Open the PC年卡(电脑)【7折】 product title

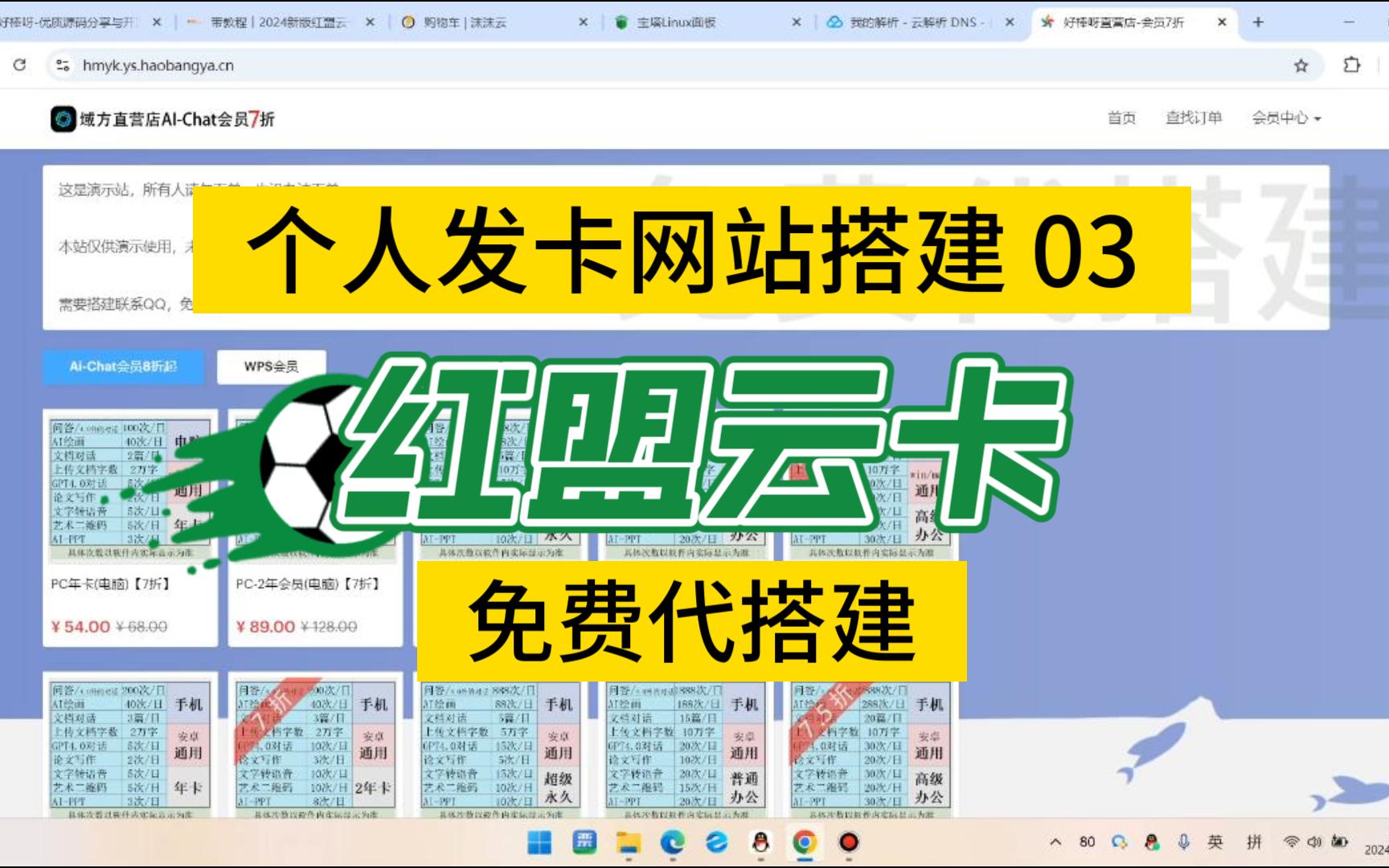tap(110, 583)
